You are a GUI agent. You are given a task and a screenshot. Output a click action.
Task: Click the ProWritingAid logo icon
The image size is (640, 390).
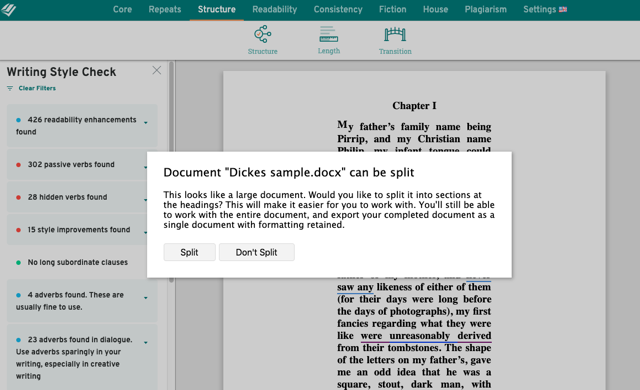point(8,9)
